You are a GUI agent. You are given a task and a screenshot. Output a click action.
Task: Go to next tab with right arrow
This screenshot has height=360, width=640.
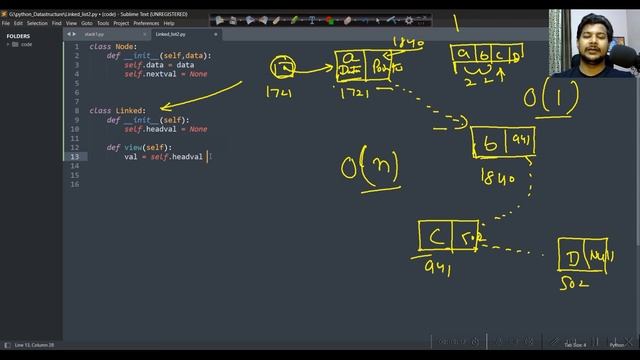(x=74, y=34)
